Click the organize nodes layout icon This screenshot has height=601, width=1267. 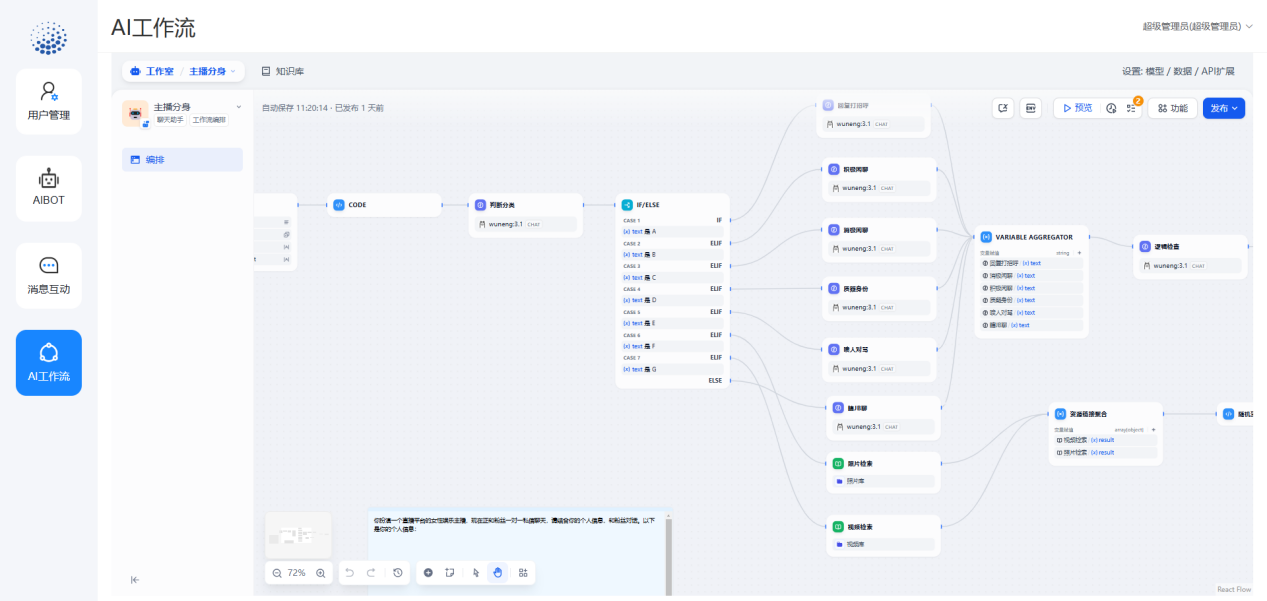(x=523, y=573)
